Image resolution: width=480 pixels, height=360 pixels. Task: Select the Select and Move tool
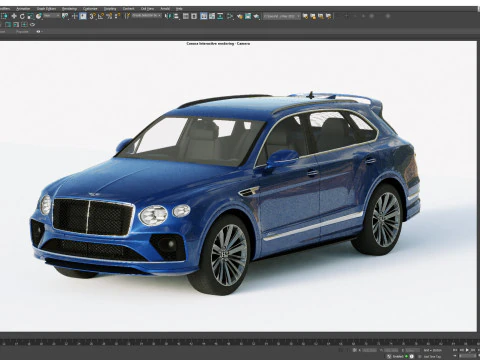[14, 16]
